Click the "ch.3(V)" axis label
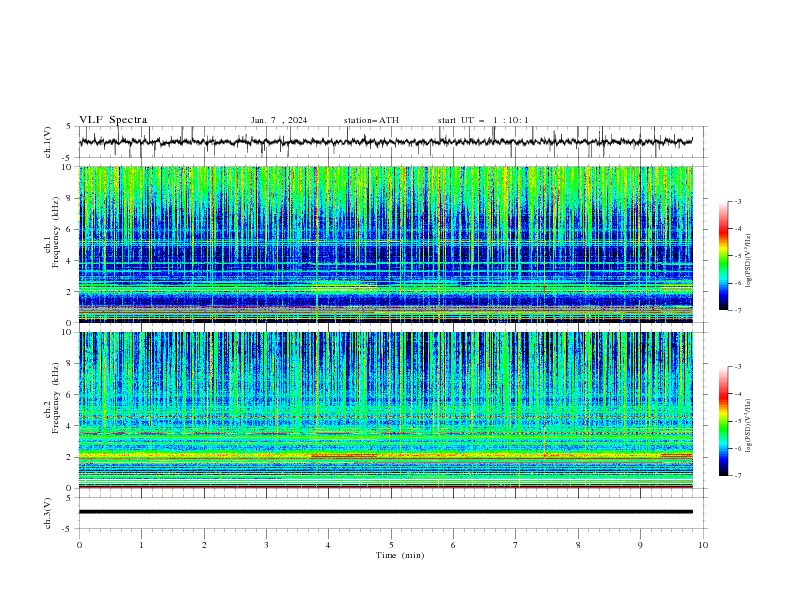This screenshot has width=792, height=612. [48, 513]
